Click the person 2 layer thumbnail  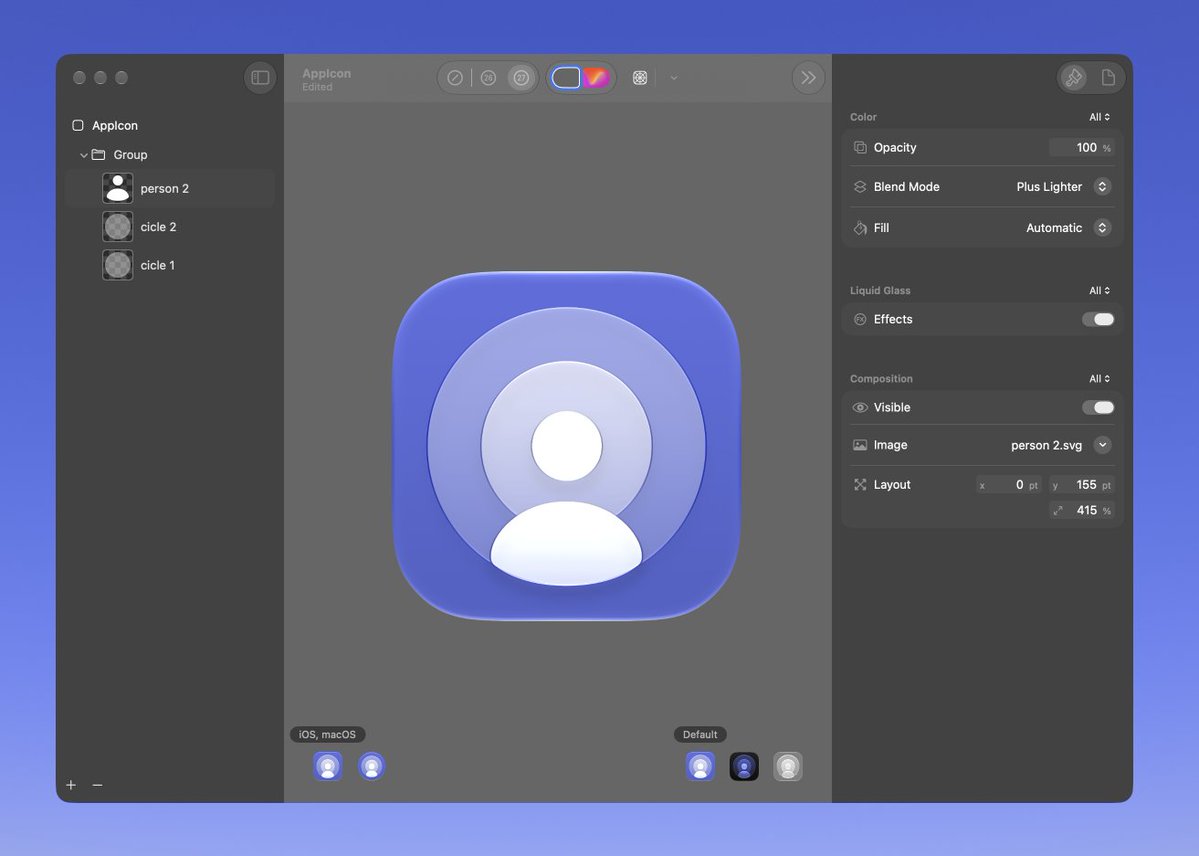[118, 188]
